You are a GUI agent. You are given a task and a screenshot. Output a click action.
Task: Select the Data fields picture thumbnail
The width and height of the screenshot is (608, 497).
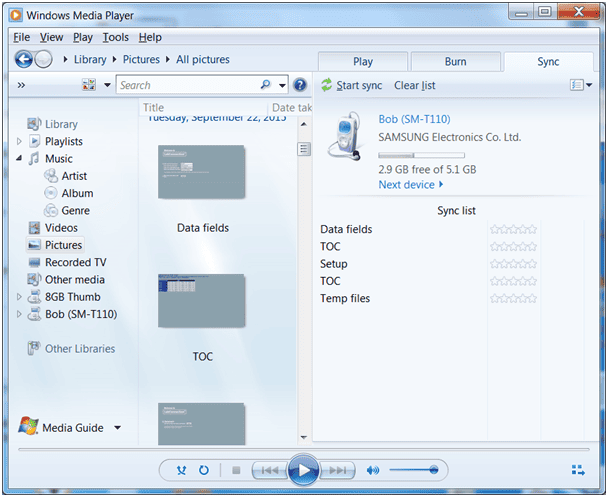pyautogui.click(x=201, y=172)
